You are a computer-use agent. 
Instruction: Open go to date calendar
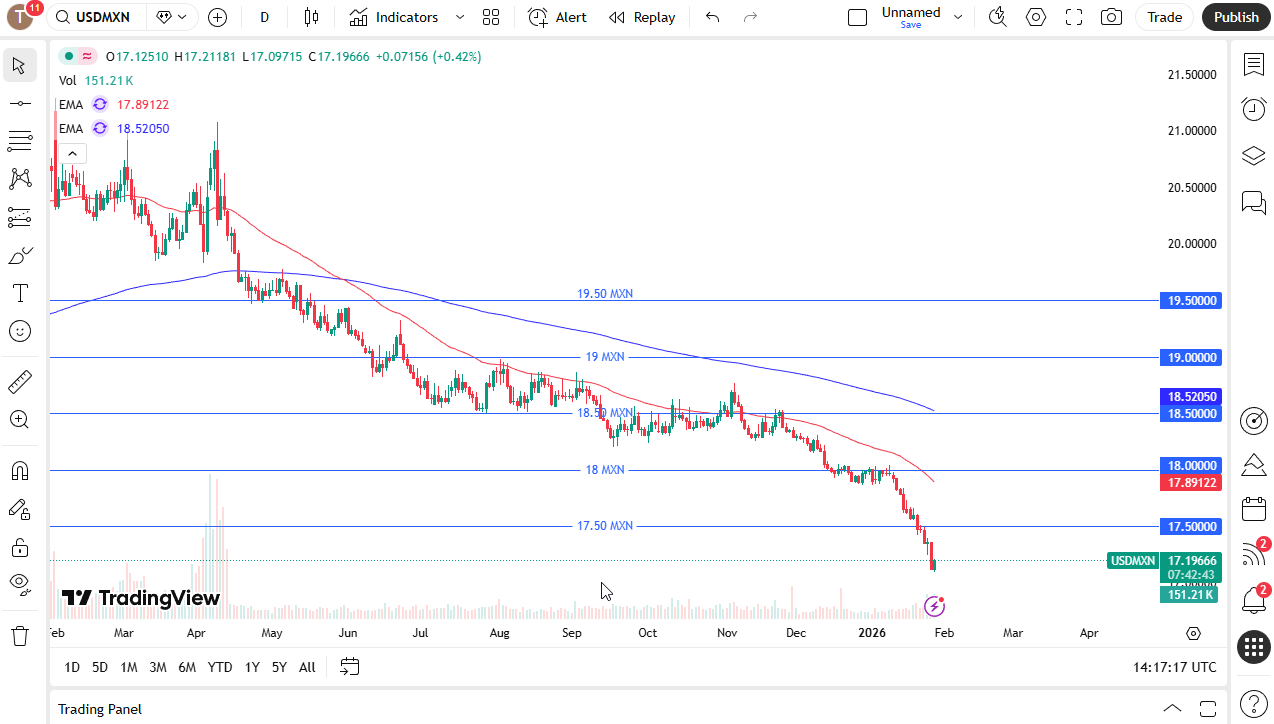349,666
